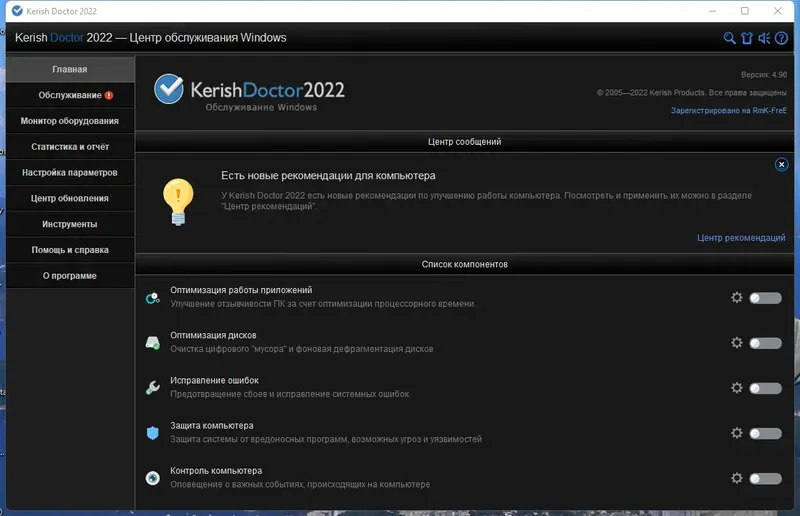Open settings gear for Оптимизация дисков

[736, 342]
